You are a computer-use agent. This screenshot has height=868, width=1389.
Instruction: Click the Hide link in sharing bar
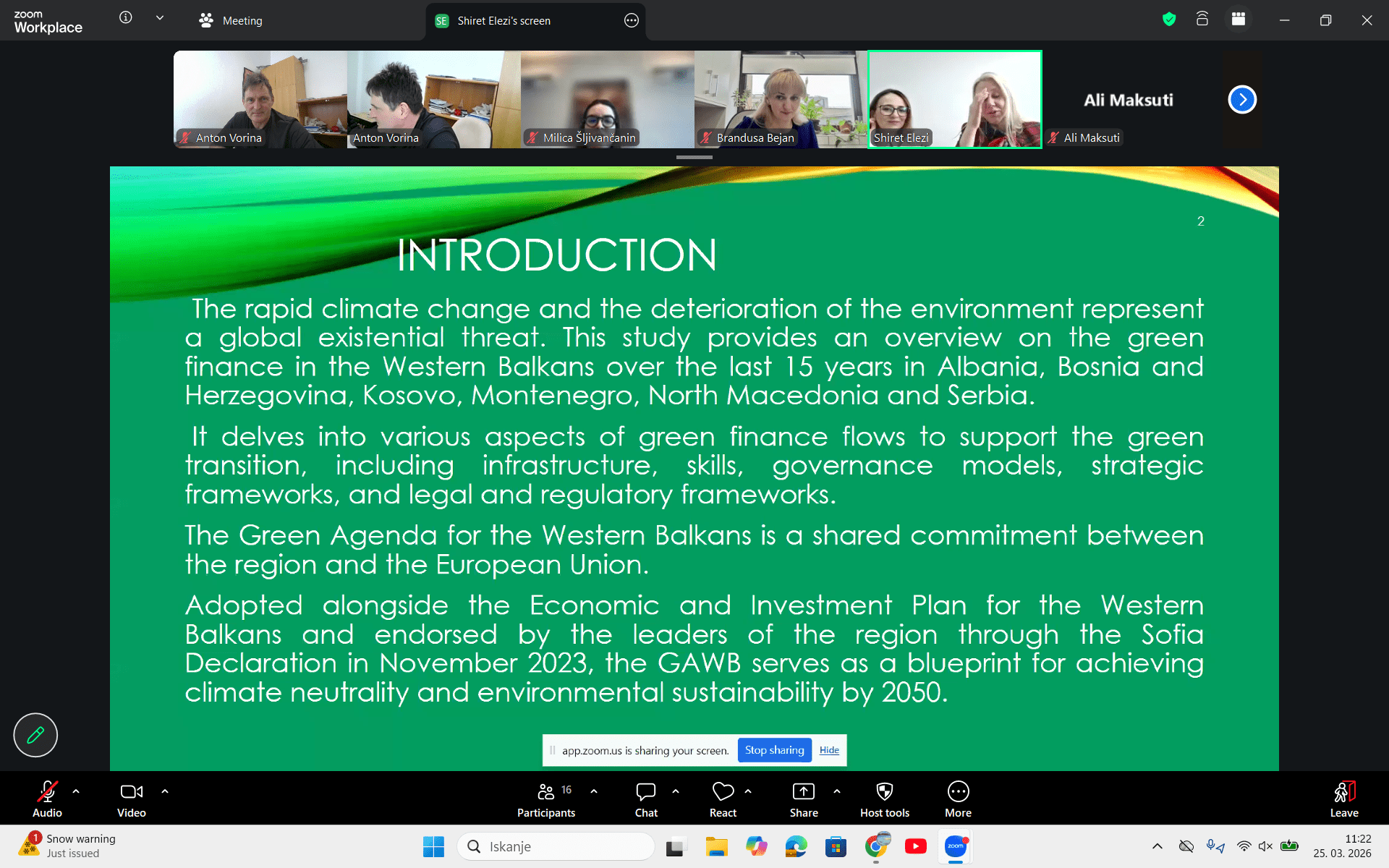coord(829,750)
